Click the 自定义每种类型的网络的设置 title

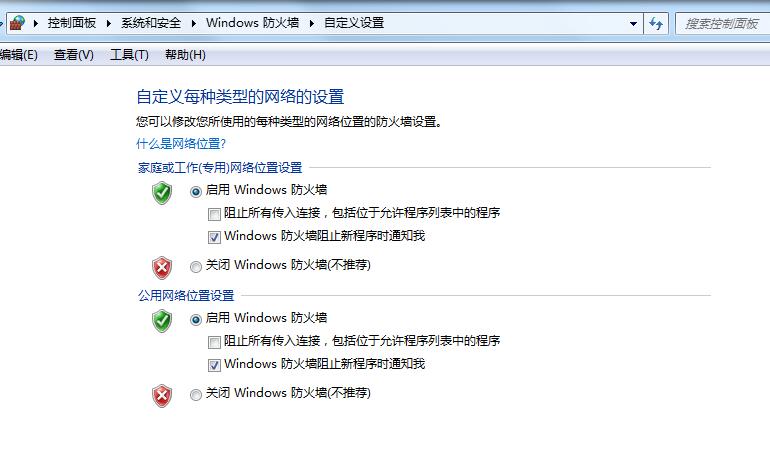(x=240, y=97)
